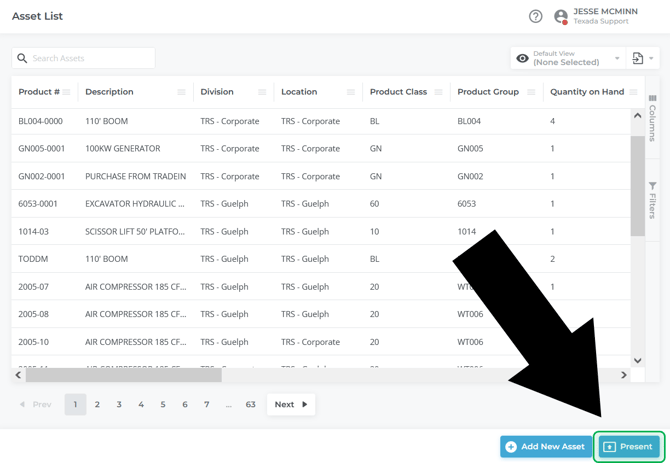Go to Next page of assets
This screenshot has width=670, height=463.
click(291, 405)
